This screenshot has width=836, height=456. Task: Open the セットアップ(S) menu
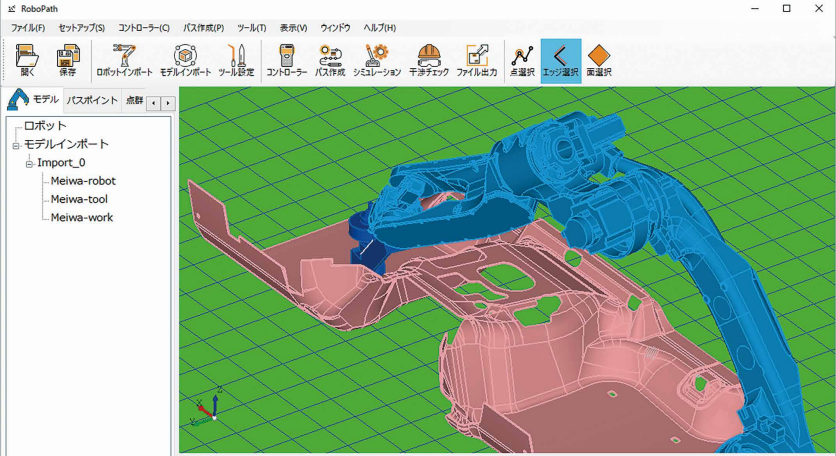click(x=82, y=28)
